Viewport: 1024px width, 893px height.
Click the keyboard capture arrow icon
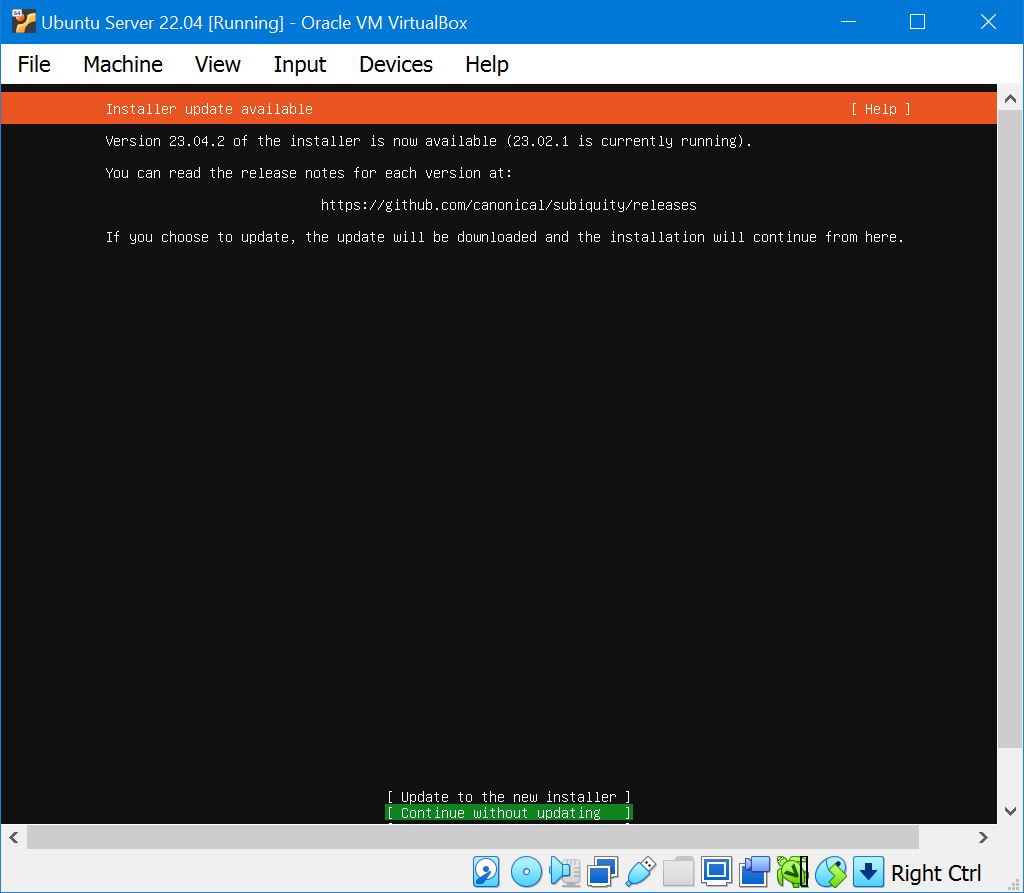868,872
